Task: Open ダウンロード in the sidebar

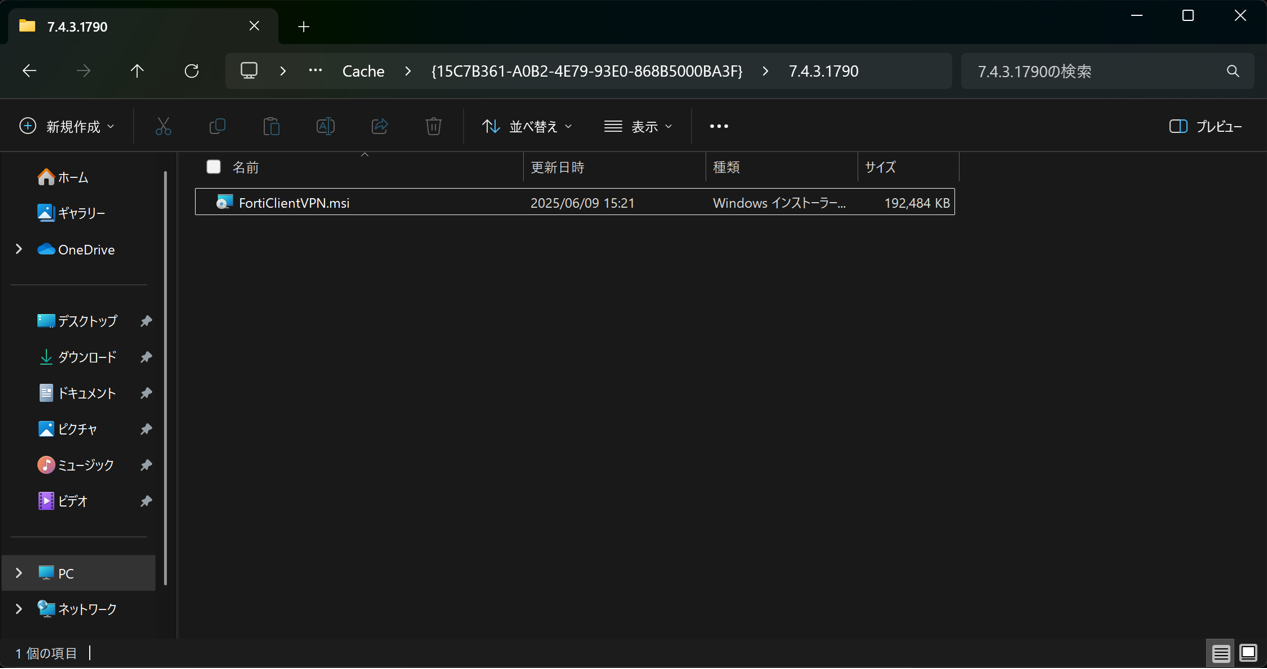Action: (x=77, y=357)
